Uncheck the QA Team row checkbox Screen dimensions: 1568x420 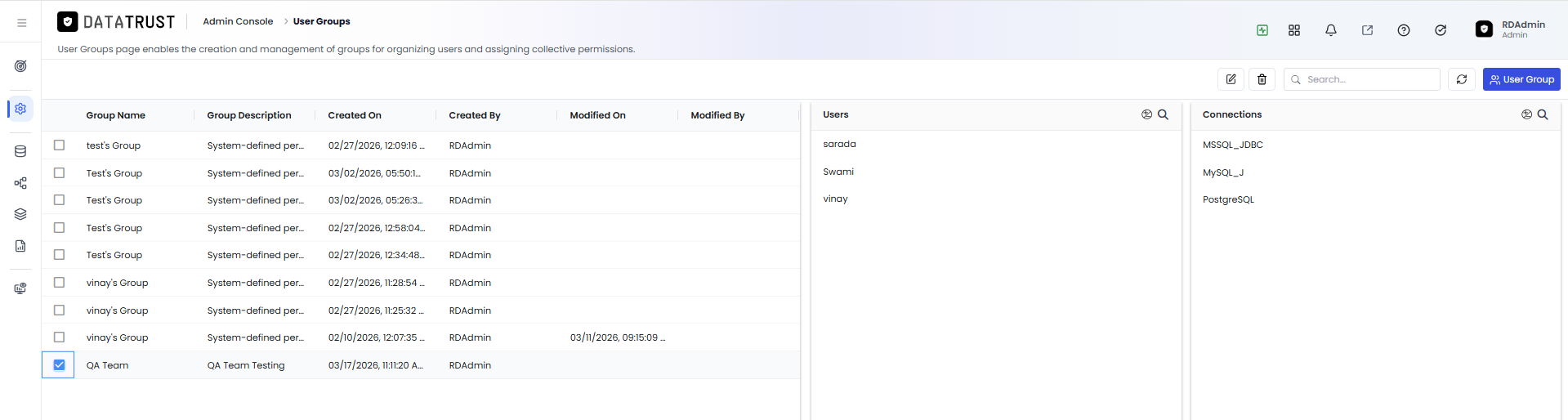tap(59, 364)
